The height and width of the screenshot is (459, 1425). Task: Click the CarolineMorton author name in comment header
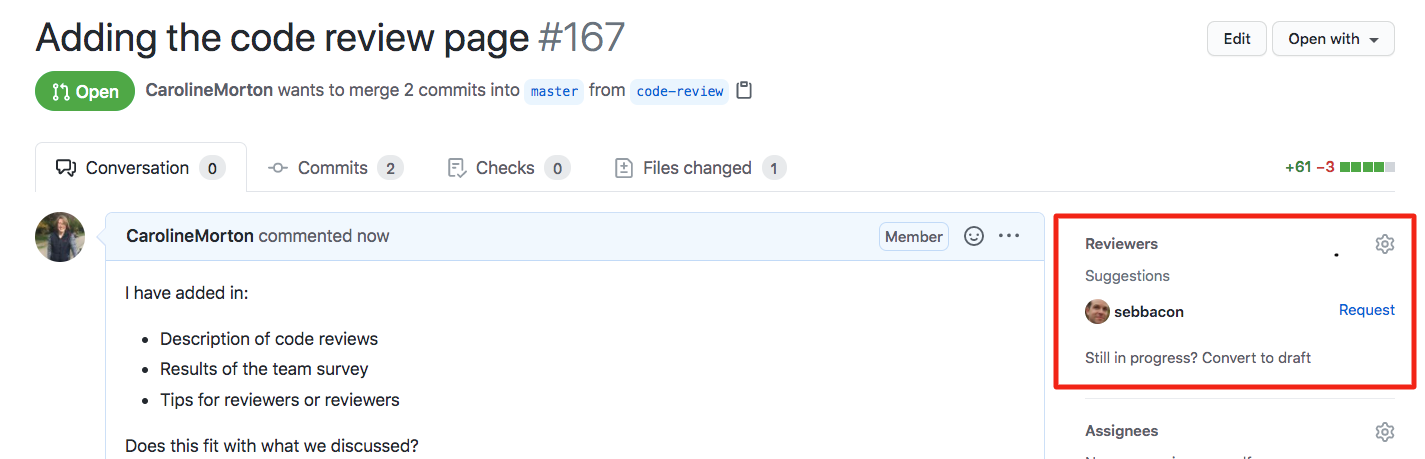point(190,236)
